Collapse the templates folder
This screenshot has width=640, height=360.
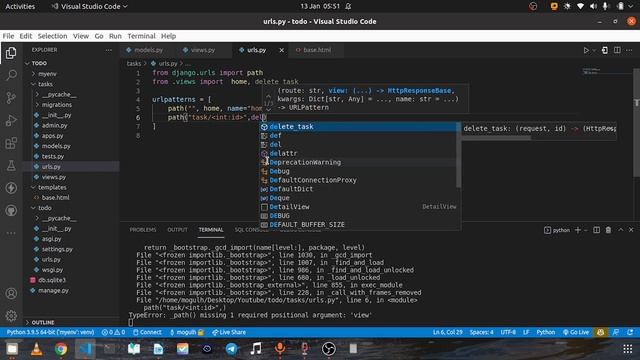(52, 187)
